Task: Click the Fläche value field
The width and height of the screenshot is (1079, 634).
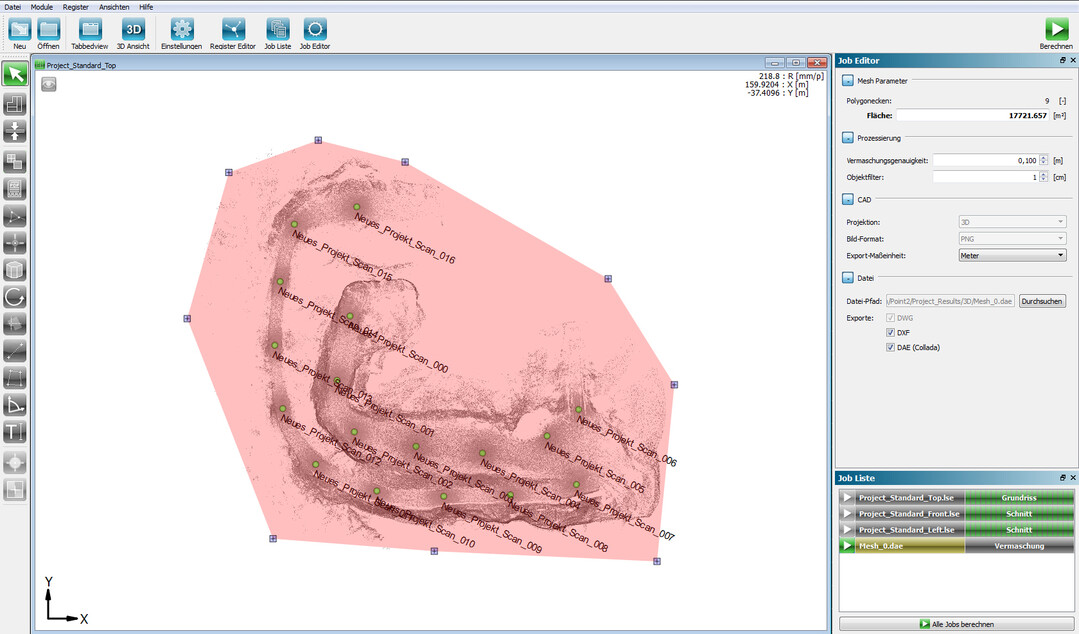Action: tap(972, 116)
